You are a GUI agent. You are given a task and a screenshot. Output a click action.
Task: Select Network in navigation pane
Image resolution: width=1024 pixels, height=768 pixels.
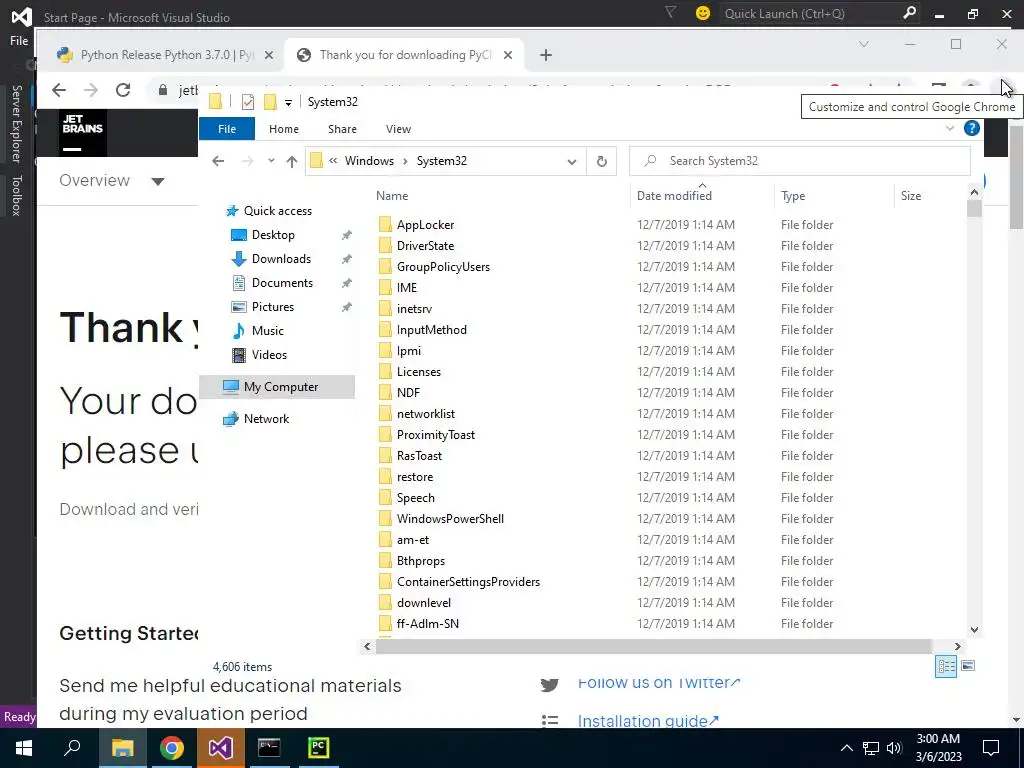[266, 419]
